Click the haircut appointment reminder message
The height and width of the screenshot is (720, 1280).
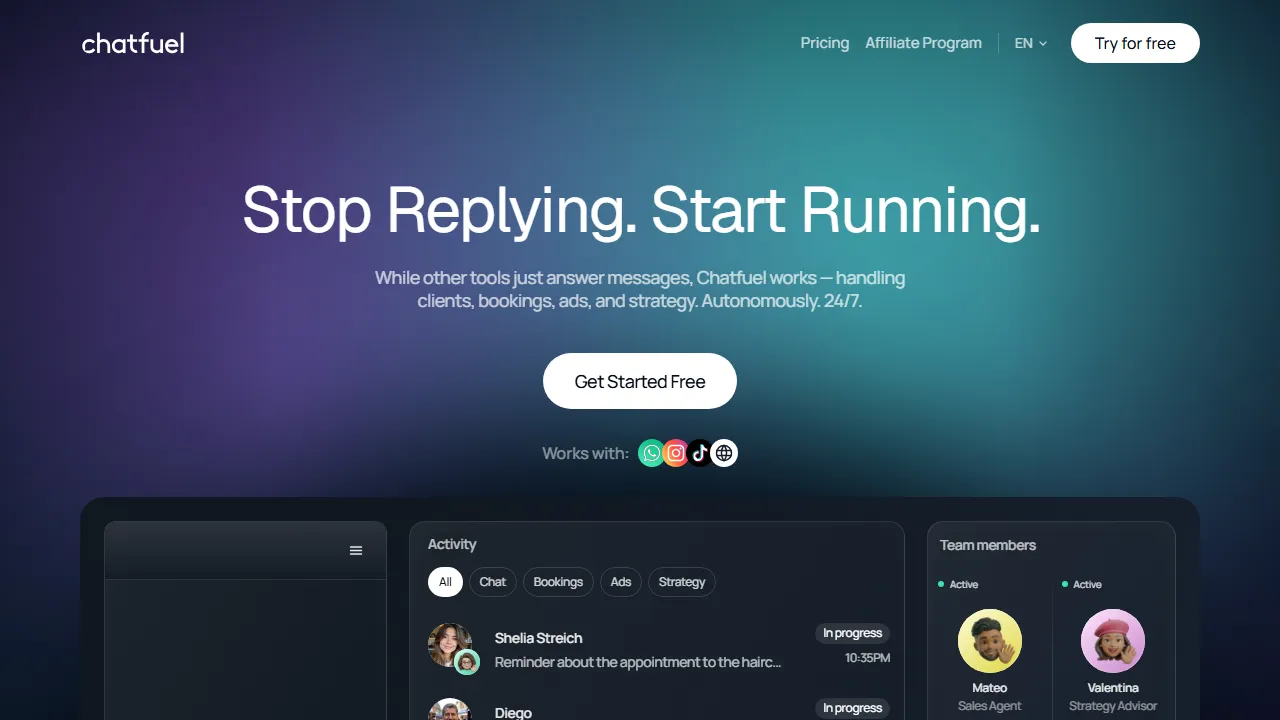638,662
